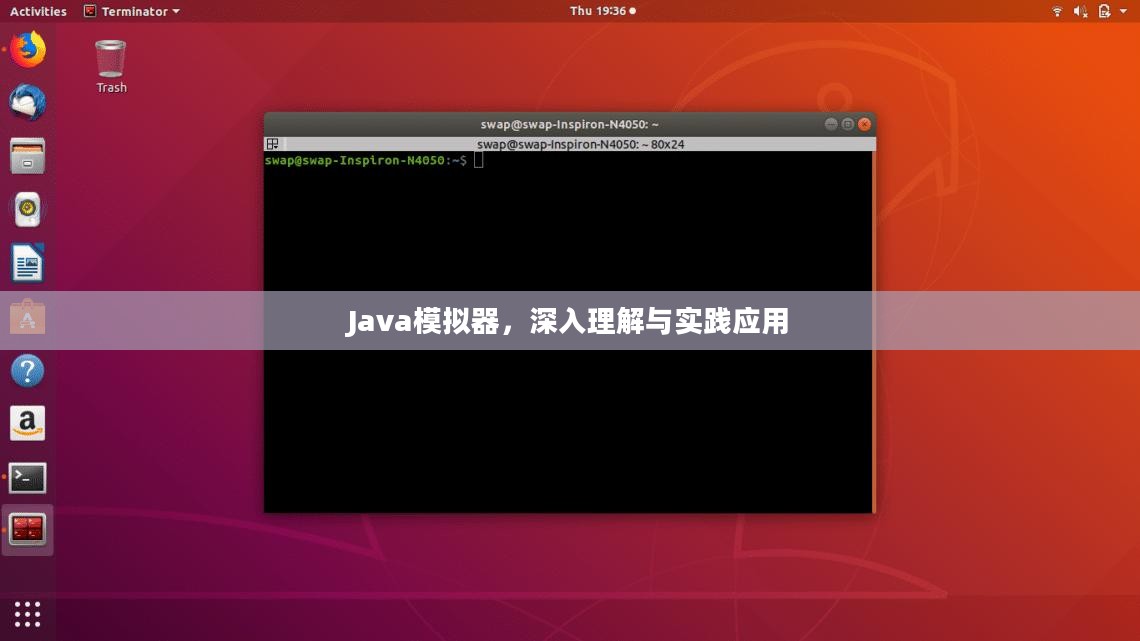Click the Trash label on desktop

pos(111,87)
